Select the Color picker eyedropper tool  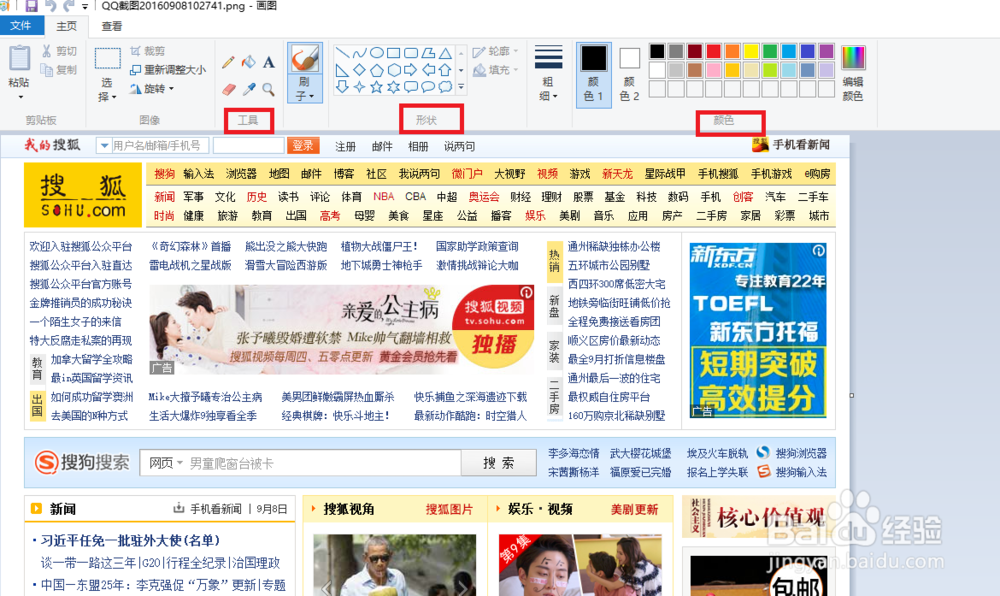click(249, 89)
